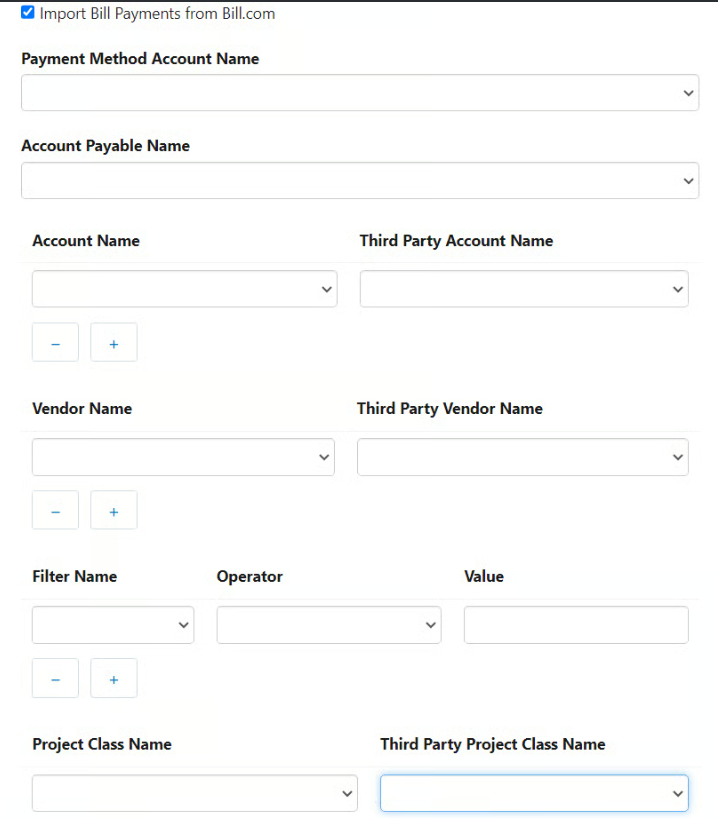Image resolution: width=718 pixels, height=818 pixels.
Task: Expand the Account Payable Name dropdown
Action: pyautogui.click(x=359, y=181)
